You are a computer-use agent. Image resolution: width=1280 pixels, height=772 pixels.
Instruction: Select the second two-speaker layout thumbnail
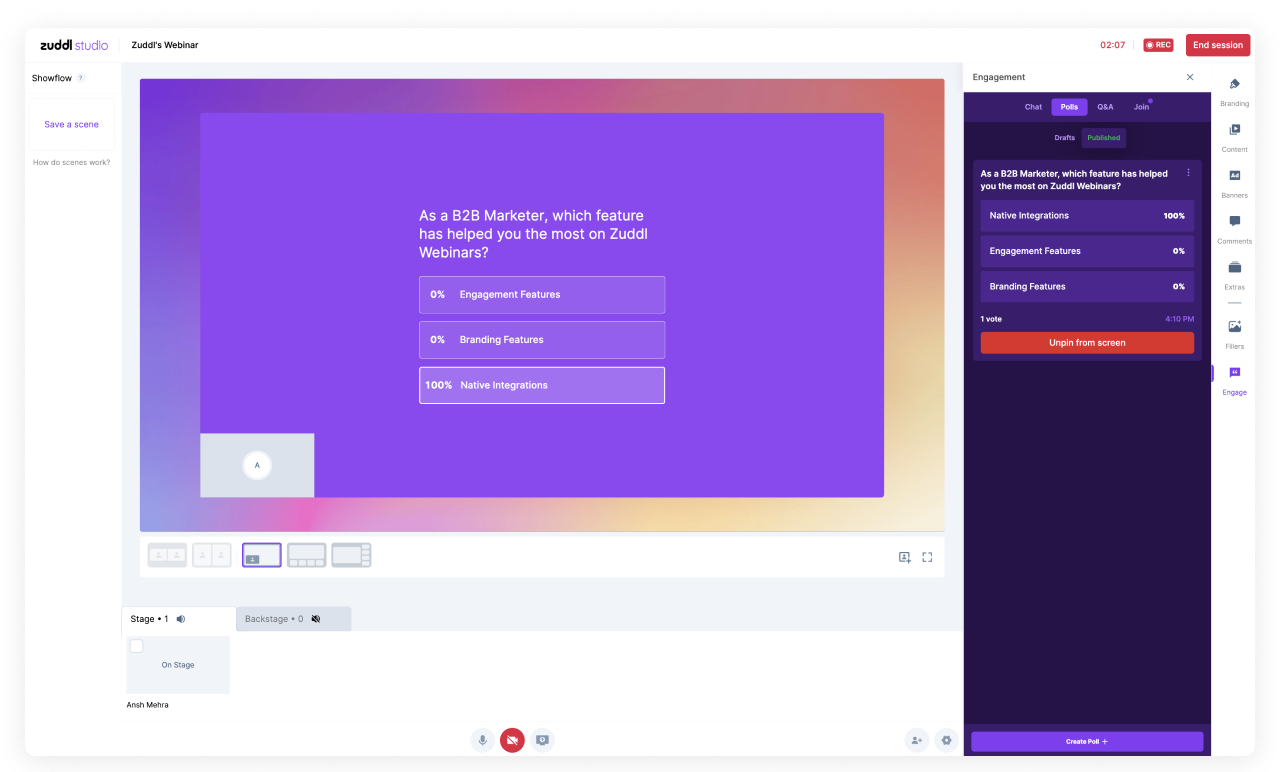(212, 555)
